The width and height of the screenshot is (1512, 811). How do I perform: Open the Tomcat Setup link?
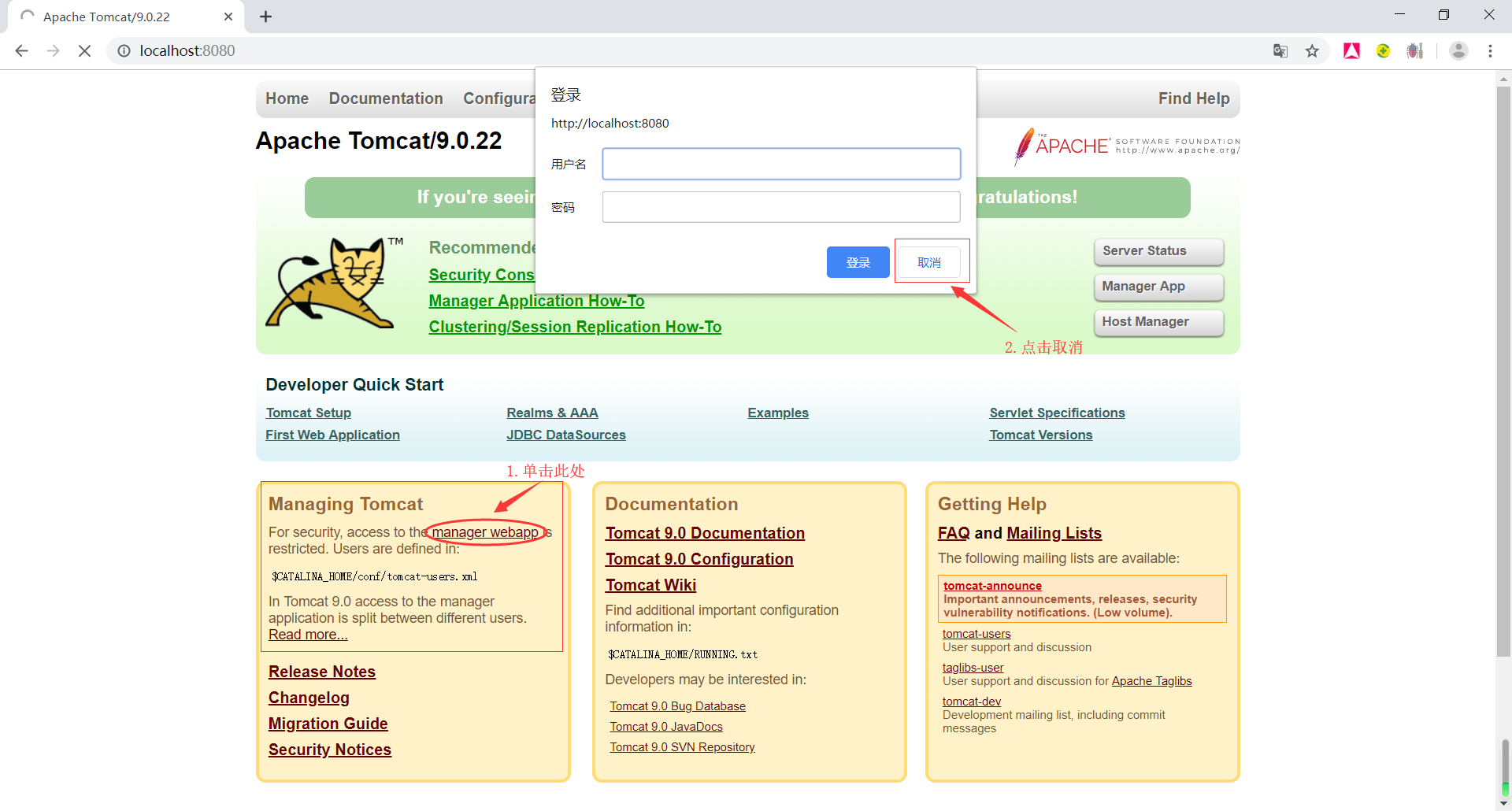coord(309,413)
